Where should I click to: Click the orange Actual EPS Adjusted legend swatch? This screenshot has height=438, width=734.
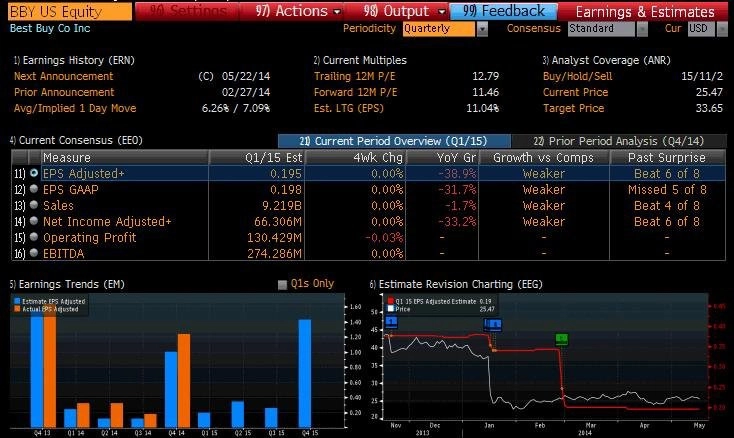pyautogui.click(x=17, y=309)
